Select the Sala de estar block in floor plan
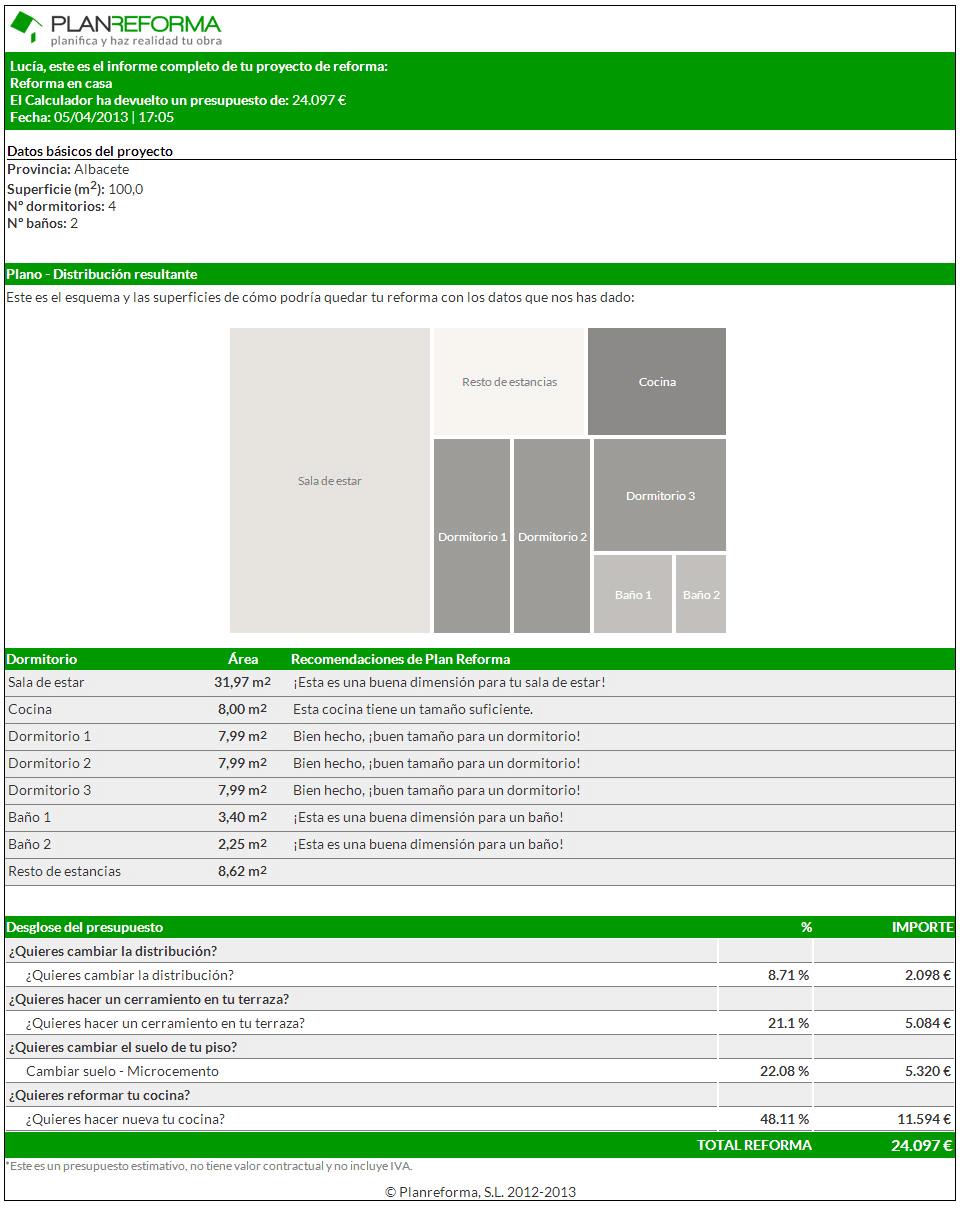Image resolution: width=960 pixels, height=1210 pixels. pos(330,481)
